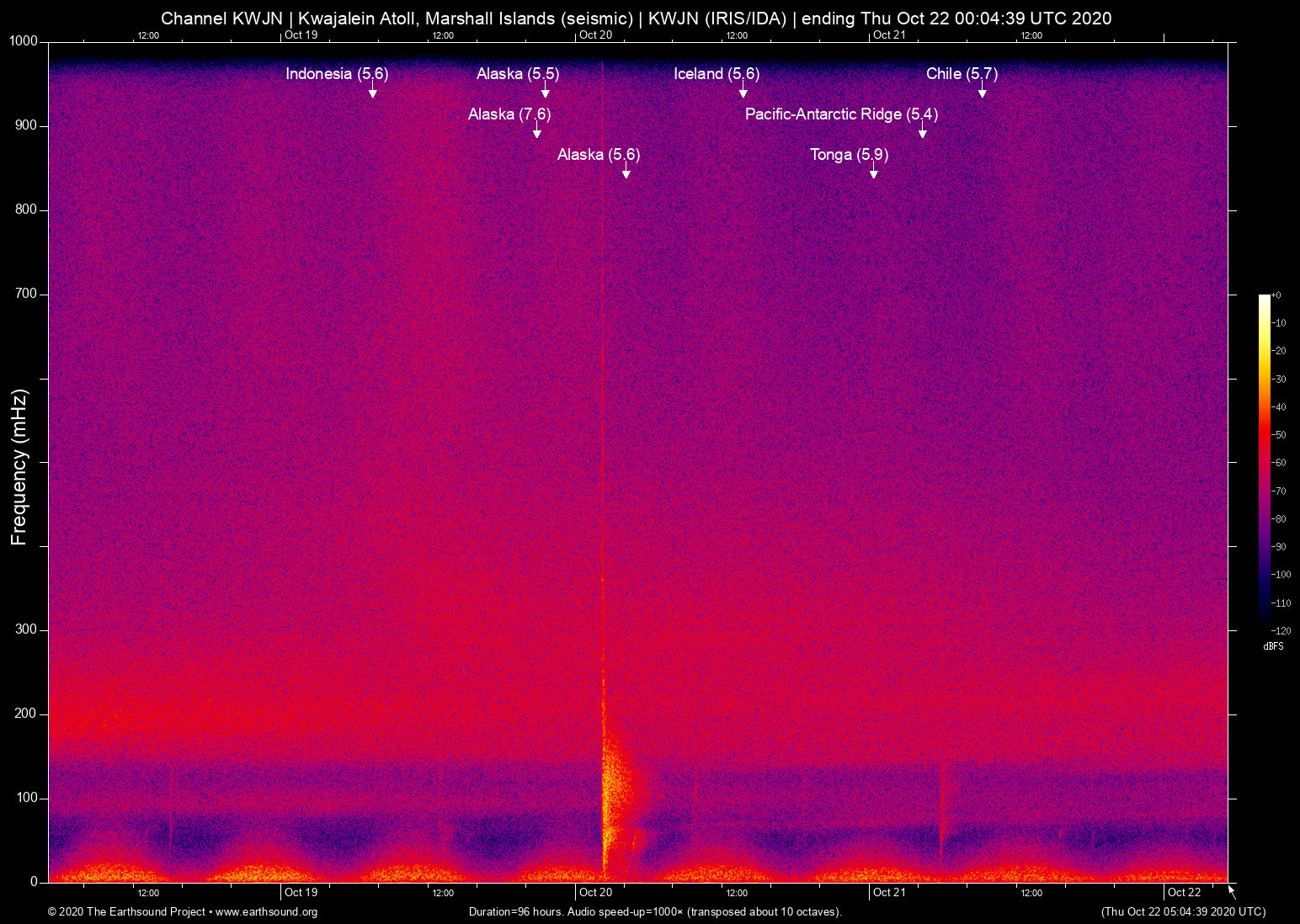Select the arrow marker under Iceland (5.6)
The height and width of the screenshot is (924, 1300).
click(x=743, y=92)
